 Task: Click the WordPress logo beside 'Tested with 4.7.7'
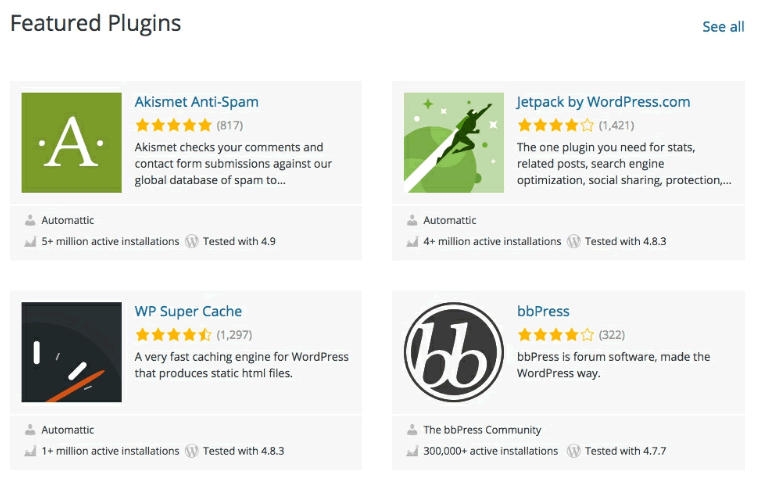click(x=574, y=451)
